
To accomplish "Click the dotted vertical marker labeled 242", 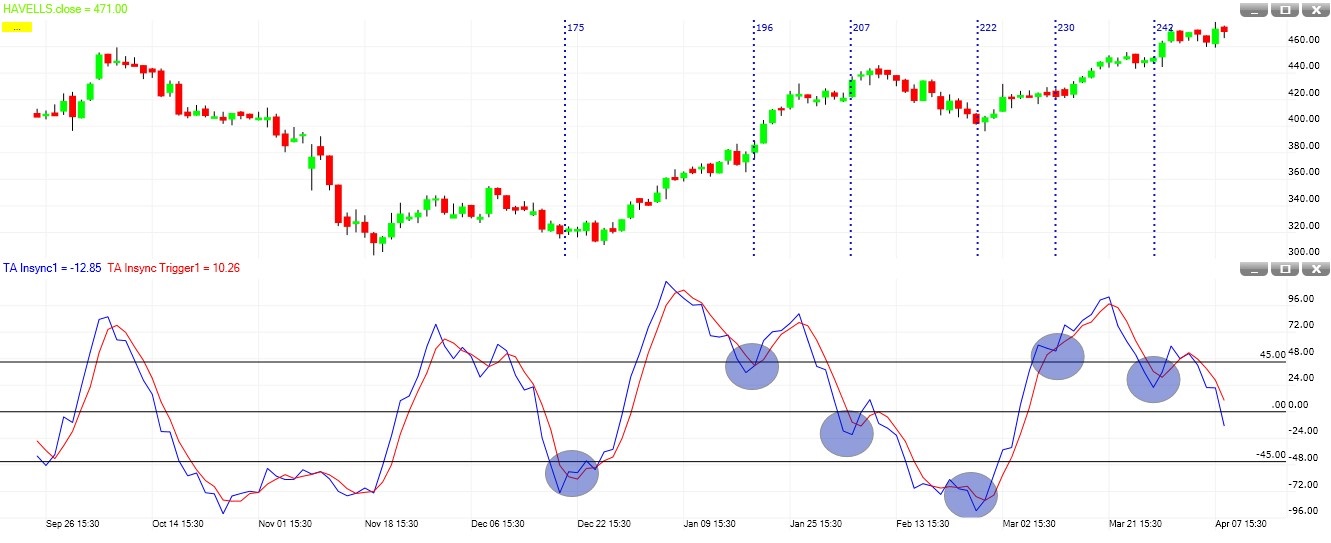I will pos(1154,140).
